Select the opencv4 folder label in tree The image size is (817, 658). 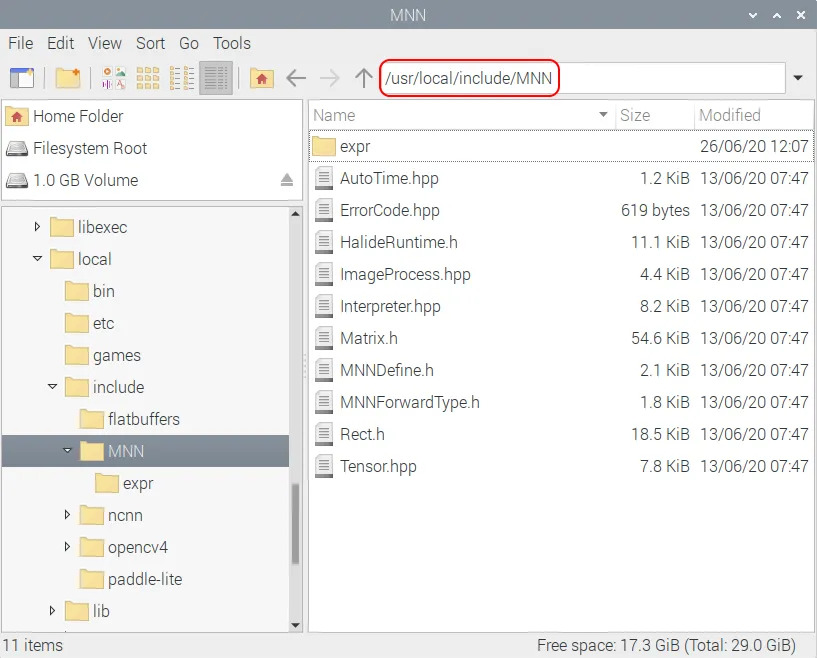[x=138, y=548]
